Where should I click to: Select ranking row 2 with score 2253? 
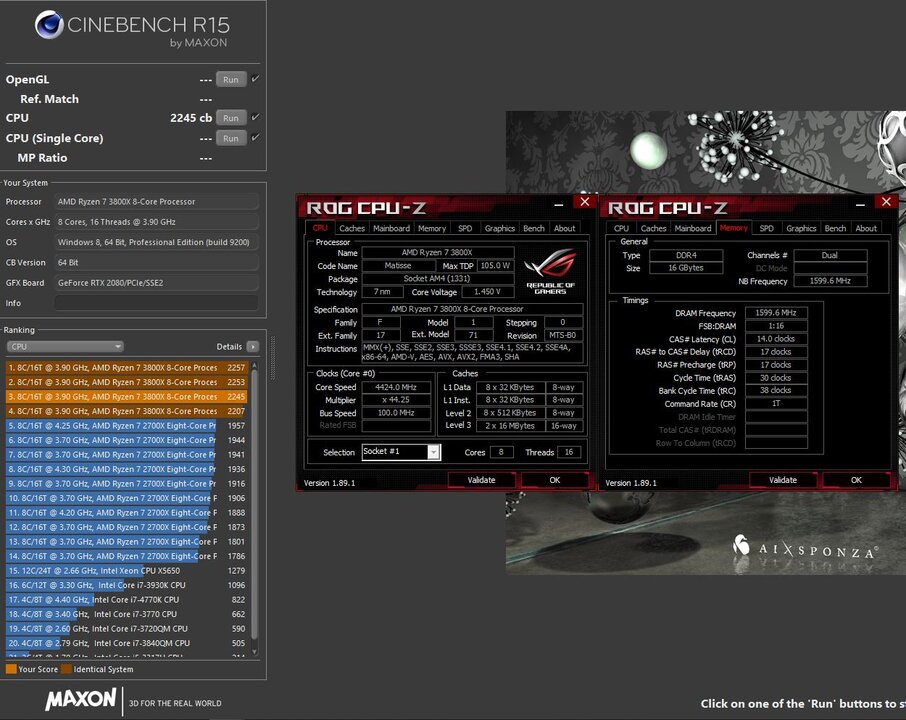pyautogui.click(x=127, y=382)
